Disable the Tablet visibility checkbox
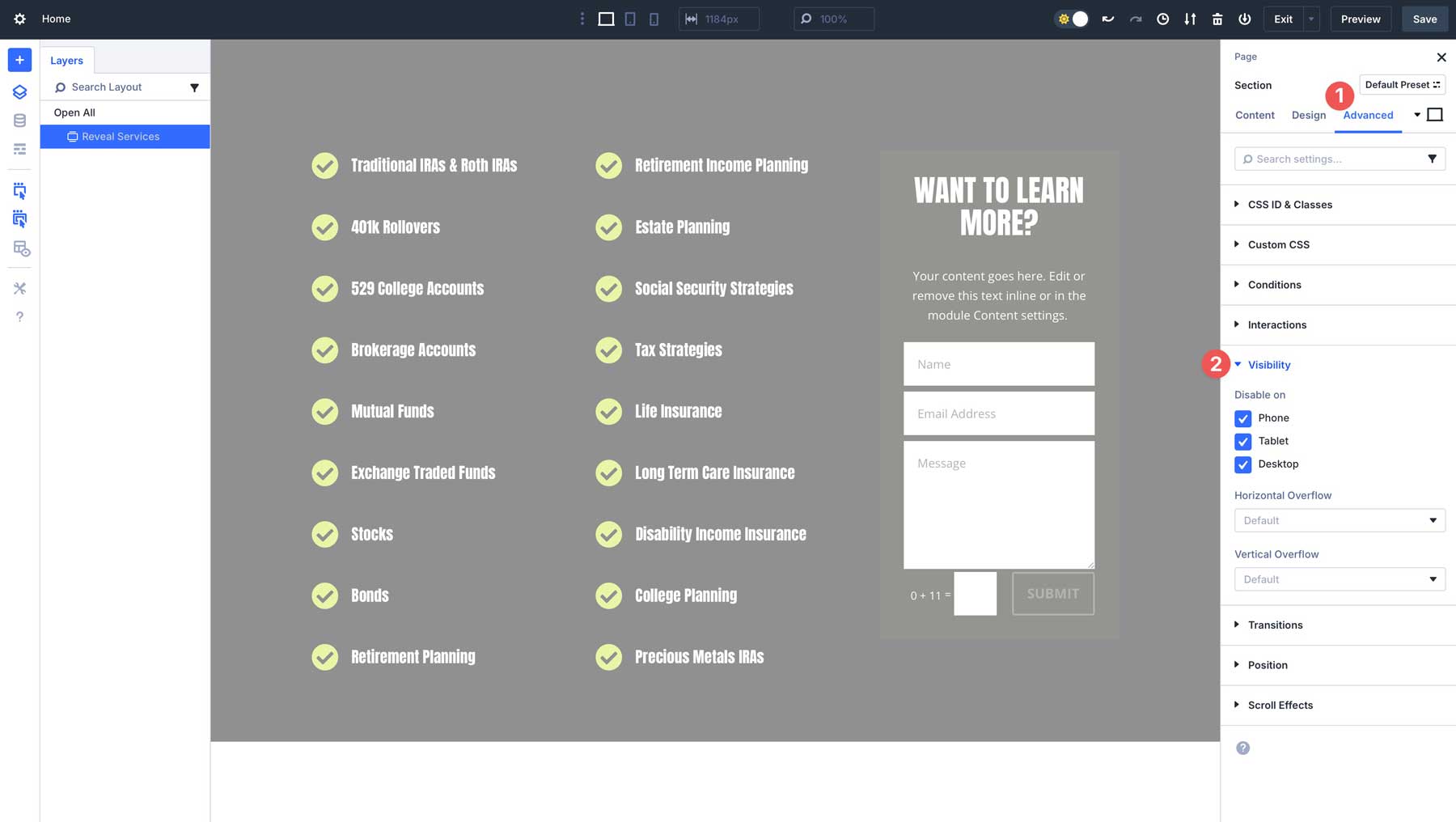The height and width of the screenshot is (822, 1456). [1243, 442]
